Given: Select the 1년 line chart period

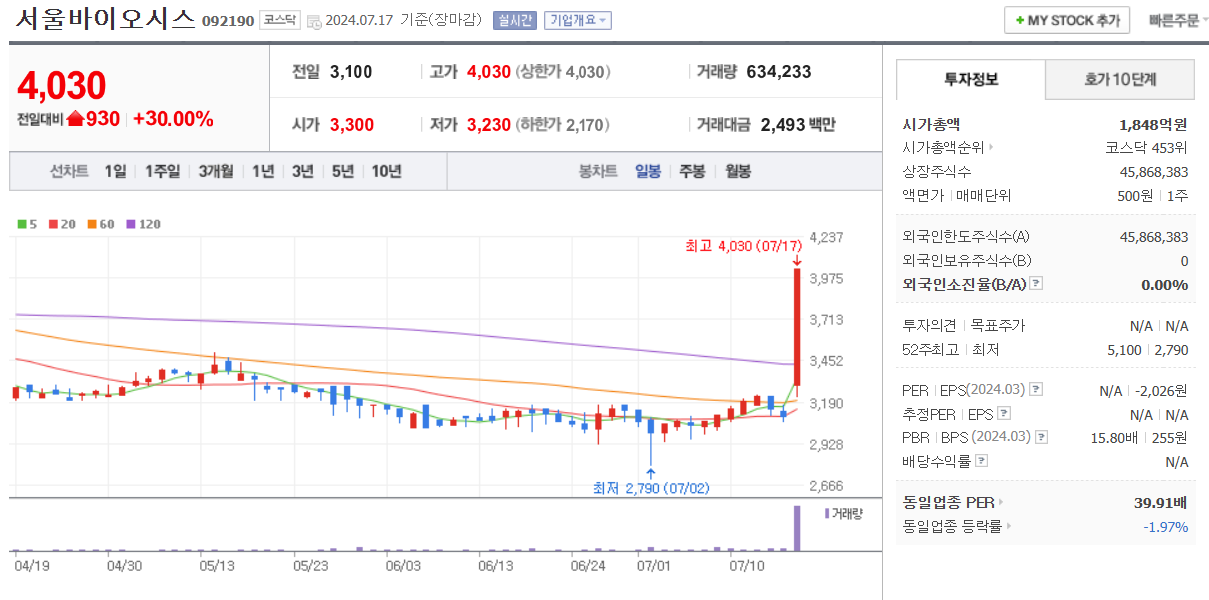Looking at the screenshot, I should (262, 171).
